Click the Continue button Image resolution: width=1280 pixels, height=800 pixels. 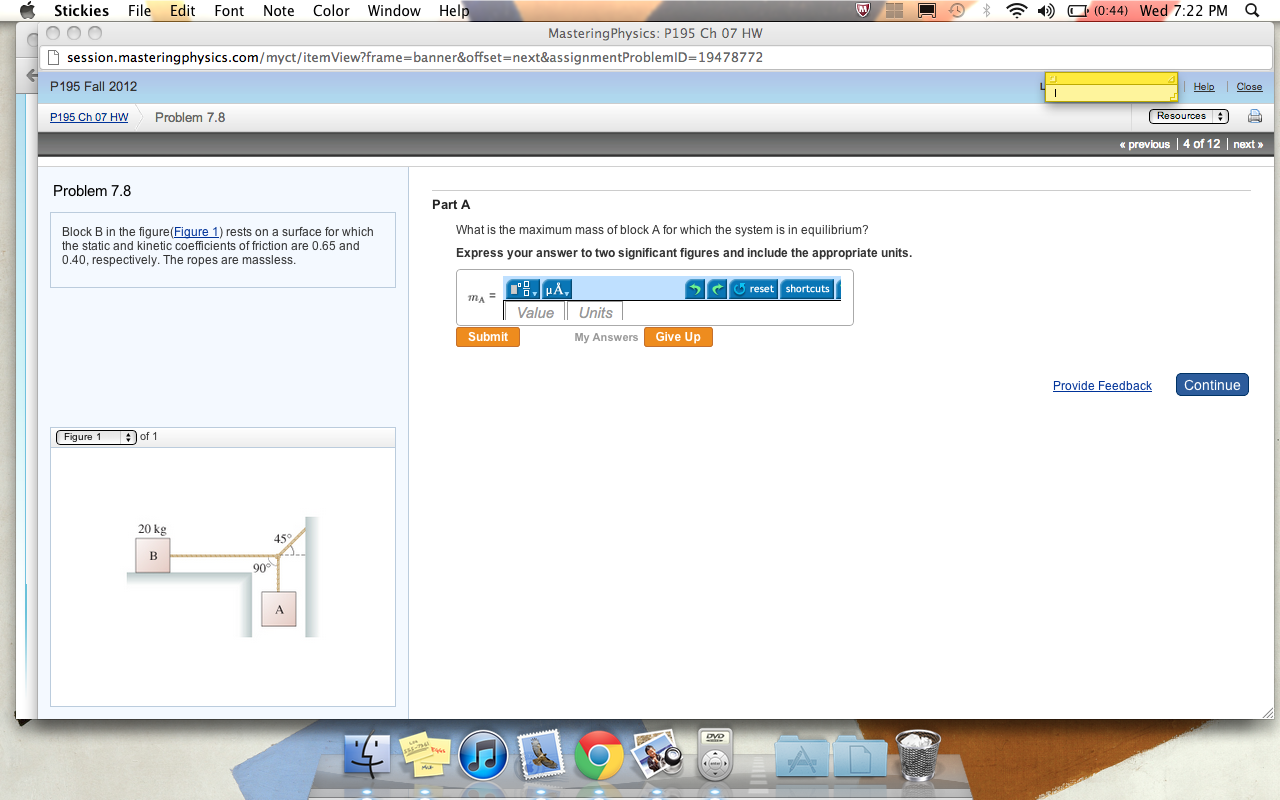point(1212,385)
